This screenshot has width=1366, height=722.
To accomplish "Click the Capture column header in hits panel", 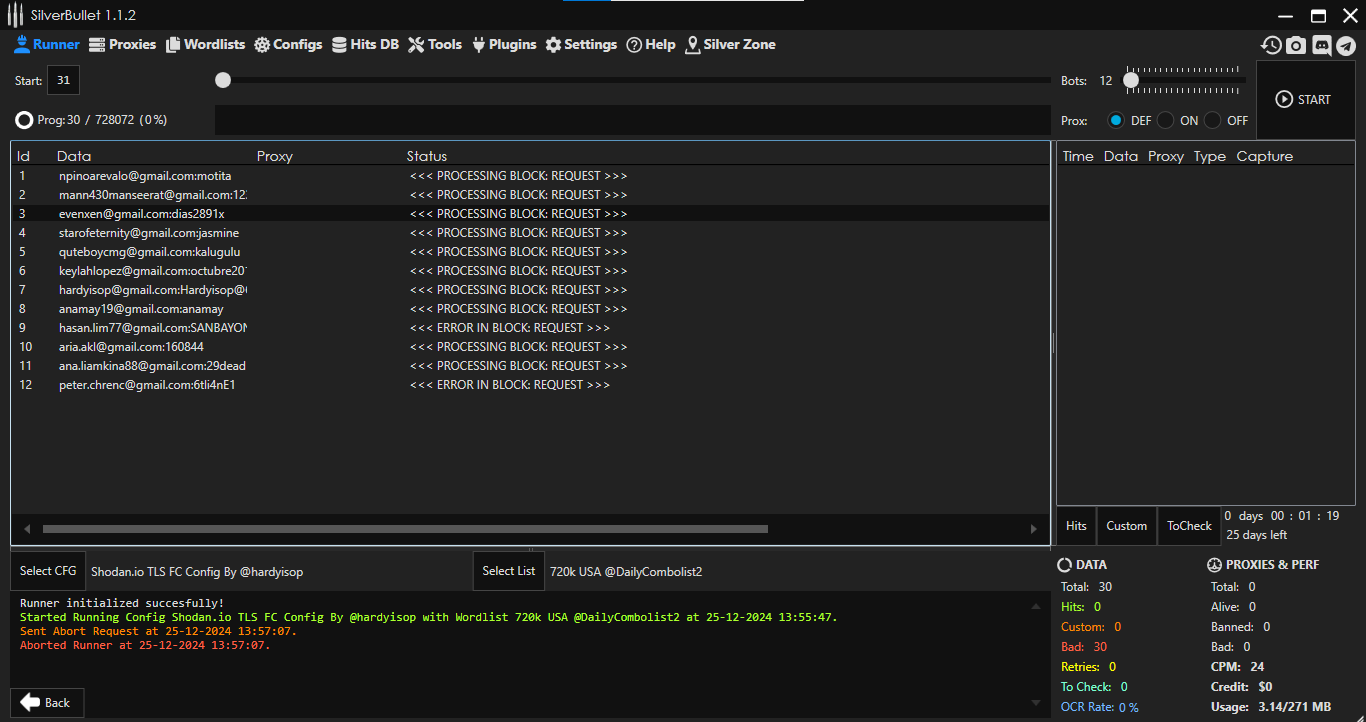I will click(1265, 156).
